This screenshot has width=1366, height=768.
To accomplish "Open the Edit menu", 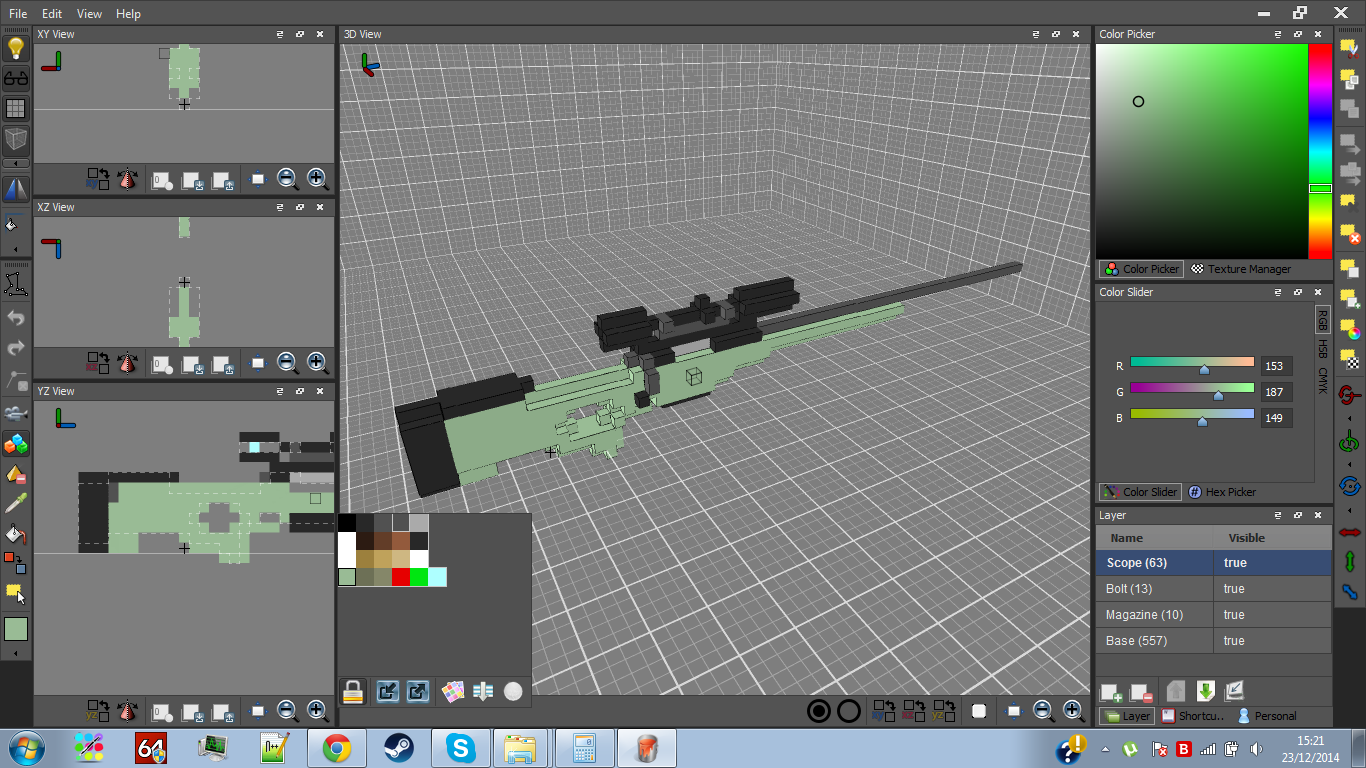I will tap(52, 14).
